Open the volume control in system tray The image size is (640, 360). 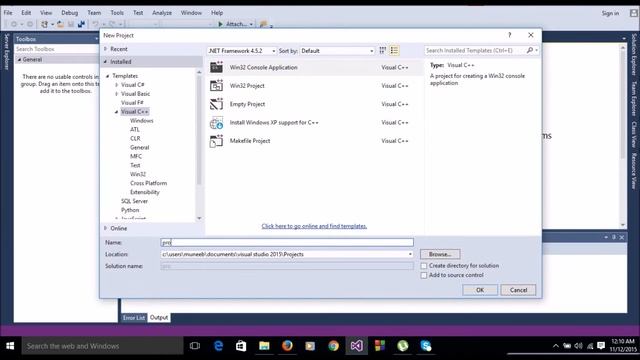point(578,346)
